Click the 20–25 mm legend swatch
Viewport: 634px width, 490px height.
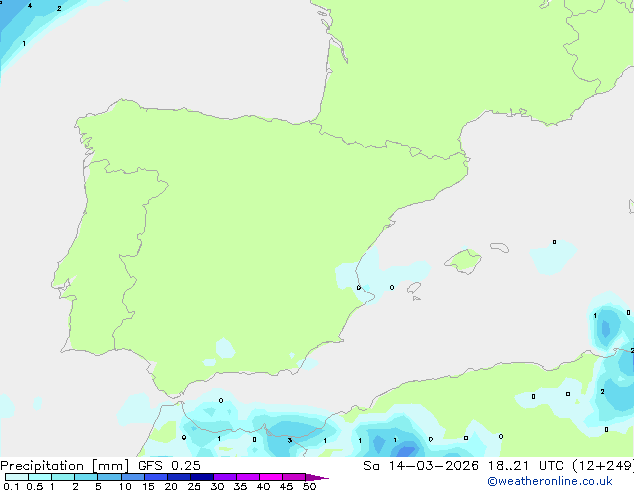(x=178, y=477)
